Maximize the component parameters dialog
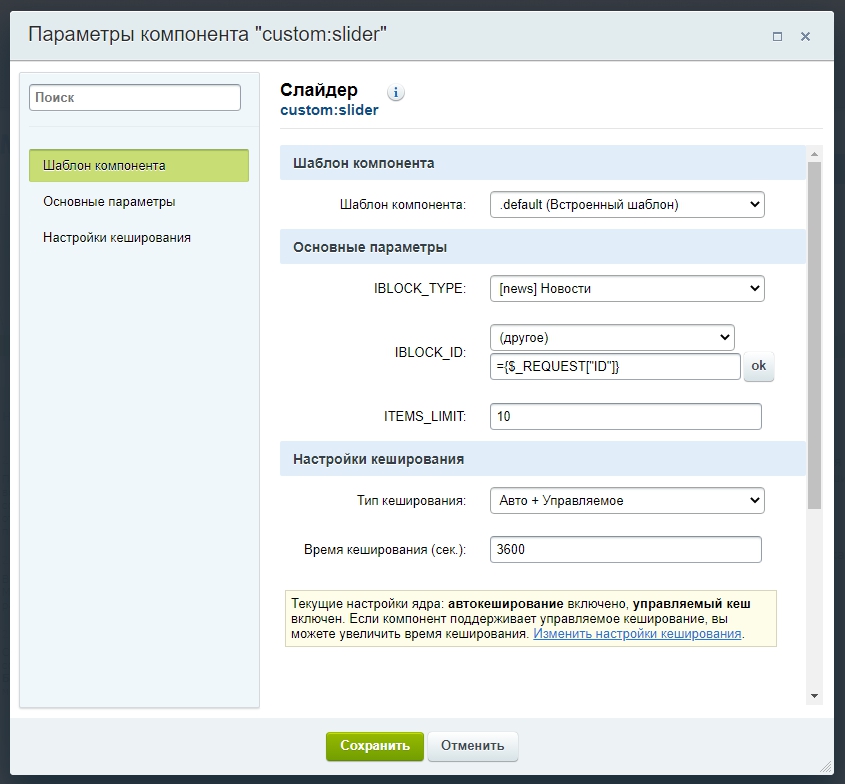The height and width of the screenshot is (784, 845). pyautogui.click(x=777, y=37)
